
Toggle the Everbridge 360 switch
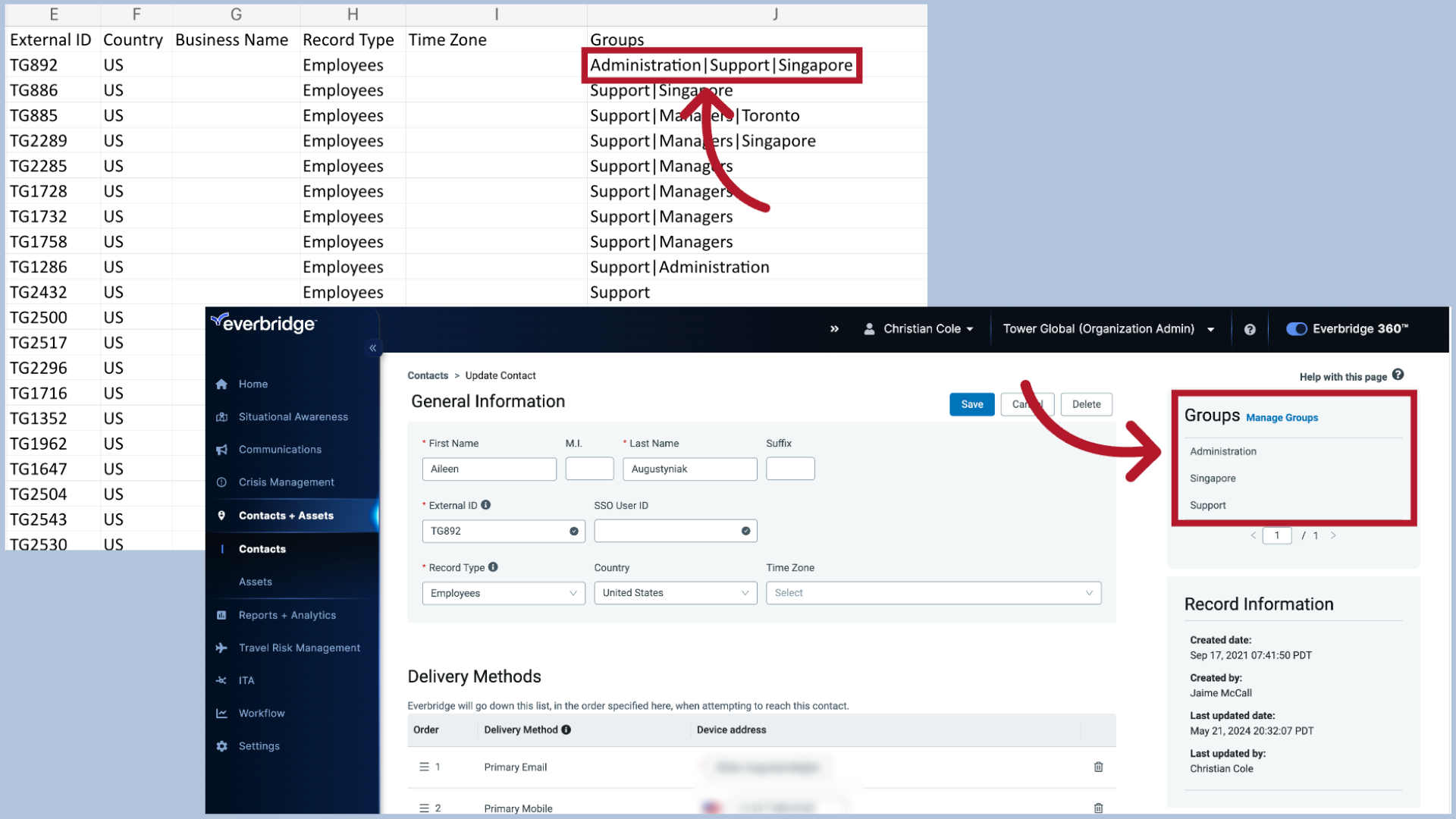tap(1297, 329)
